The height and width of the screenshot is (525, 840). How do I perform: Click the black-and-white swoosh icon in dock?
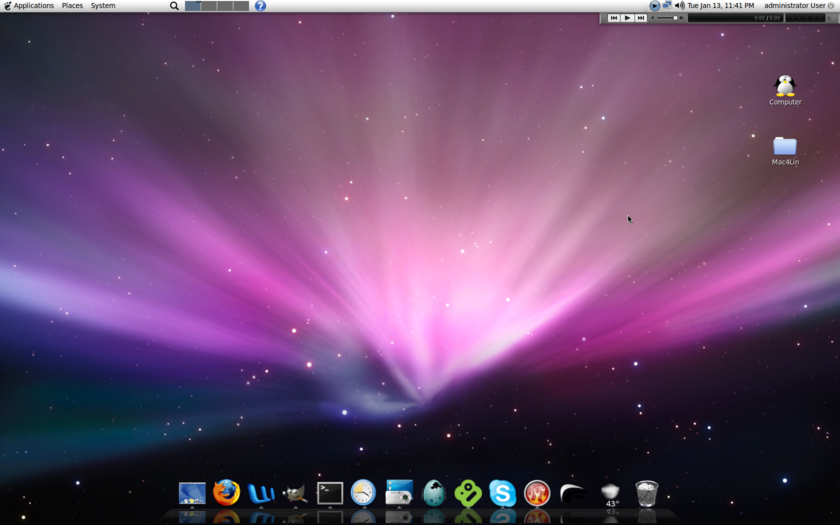coord(572,493)
